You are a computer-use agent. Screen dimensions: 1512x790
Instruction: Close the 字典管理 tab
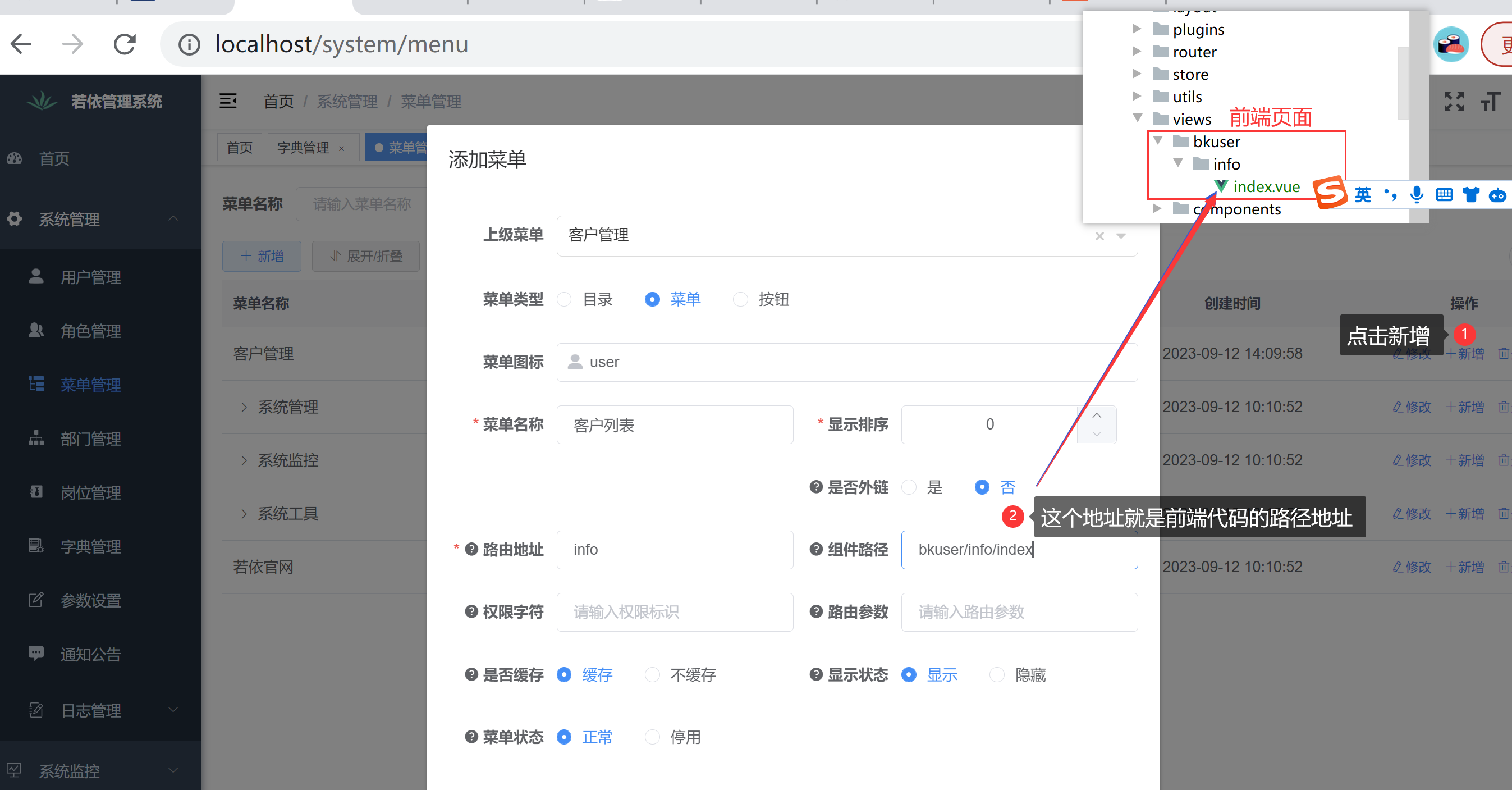coord(341,149)
